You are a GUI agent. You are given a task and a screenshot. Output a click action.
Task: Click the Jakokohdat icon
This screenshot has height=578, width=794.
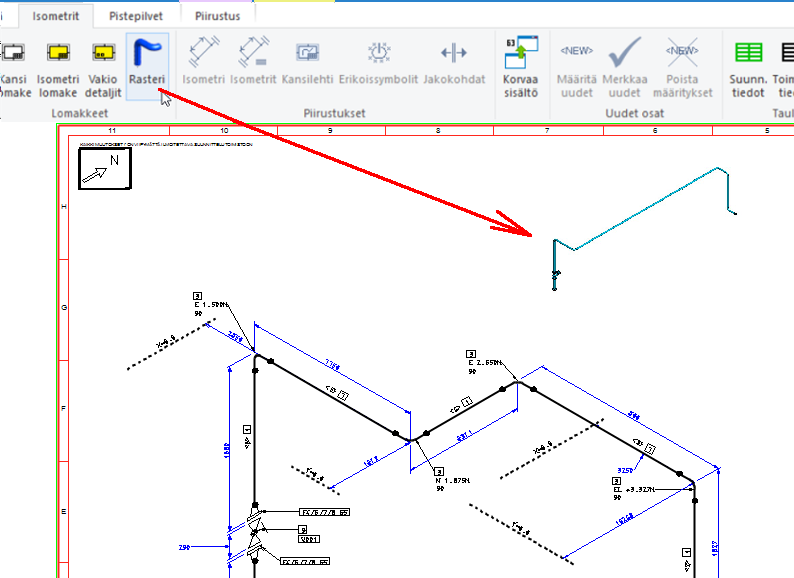[454, 53]
